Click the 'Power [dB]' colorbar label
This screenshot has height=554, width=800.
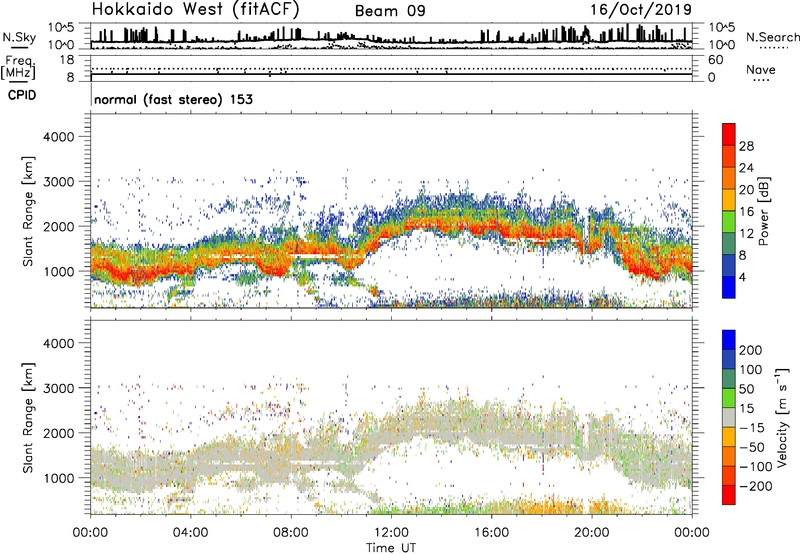pos(764,211)
